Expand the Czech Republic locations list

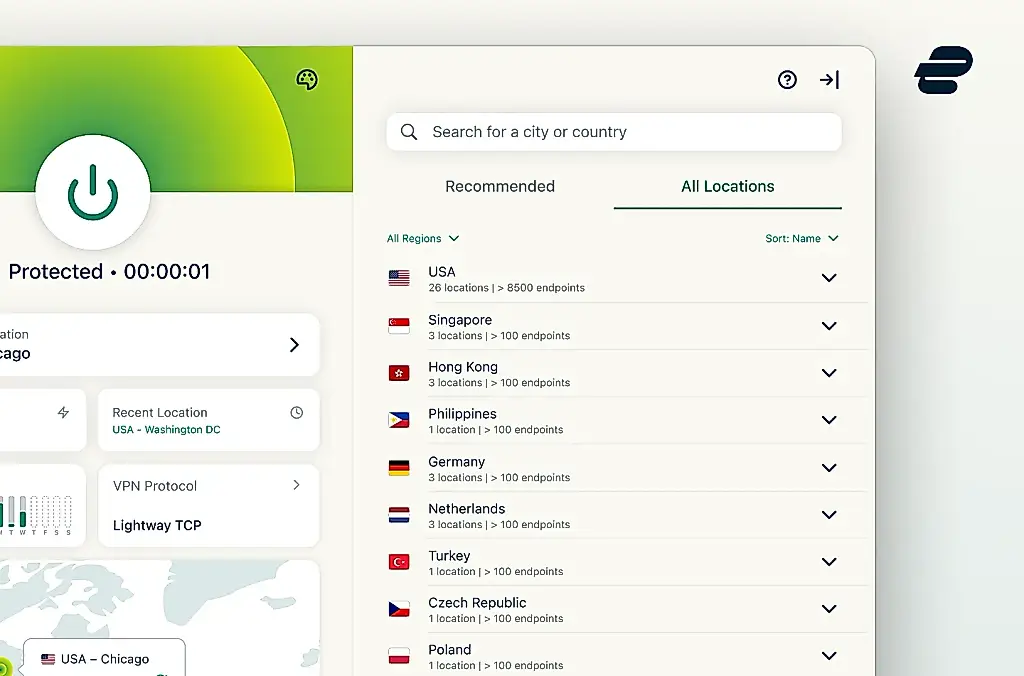coord(829,609)
